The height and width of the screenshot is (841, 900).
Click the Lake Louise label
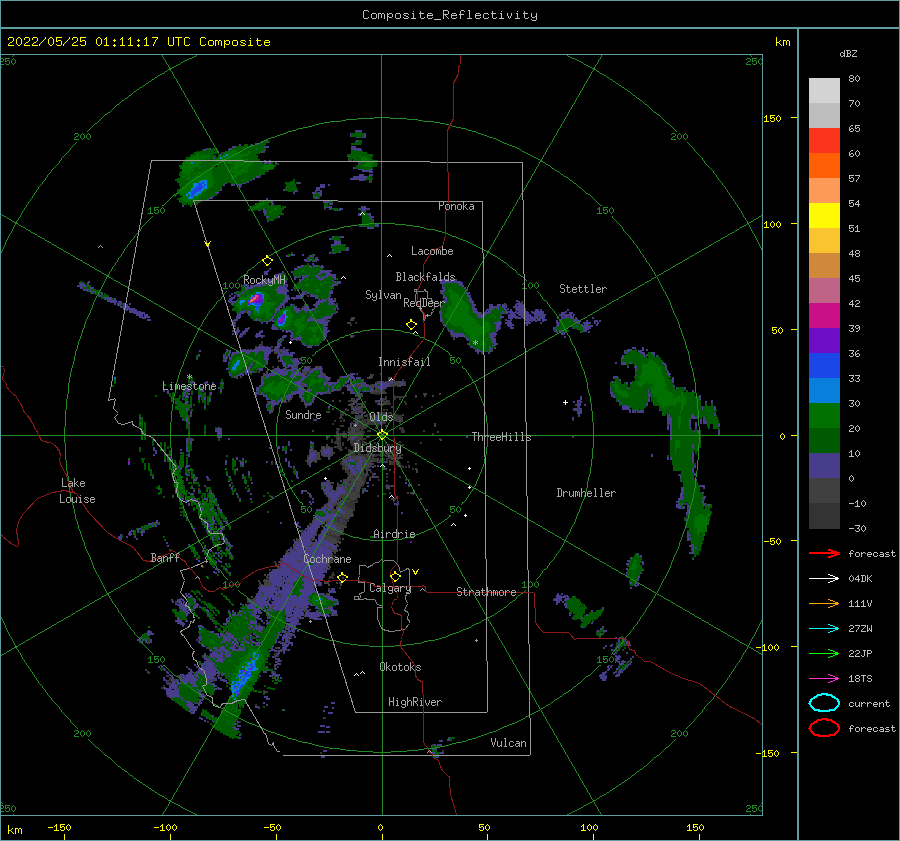coord(78,491)
